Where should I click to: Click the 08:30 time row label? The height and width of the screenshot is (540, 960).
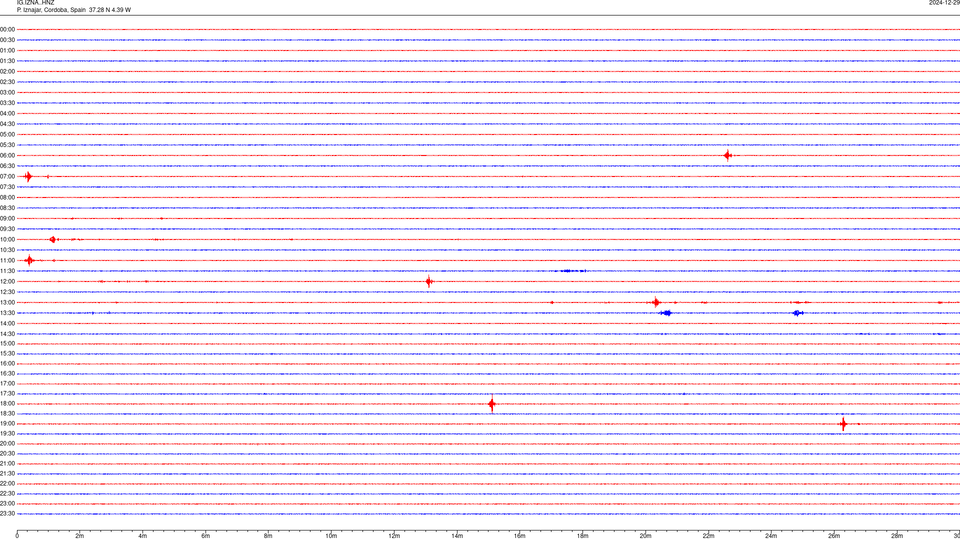[x=7, y=208]
